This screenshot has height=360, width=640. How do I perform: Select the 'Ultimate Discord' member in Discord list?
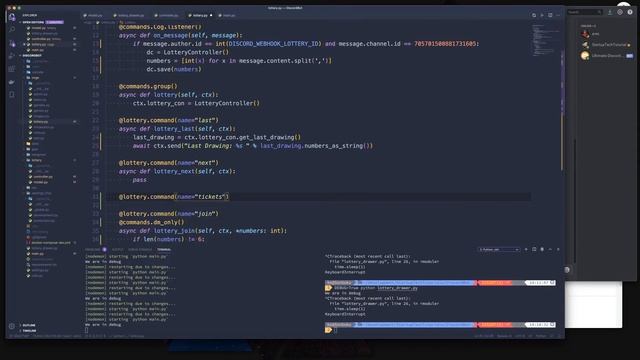pos(607,56)
